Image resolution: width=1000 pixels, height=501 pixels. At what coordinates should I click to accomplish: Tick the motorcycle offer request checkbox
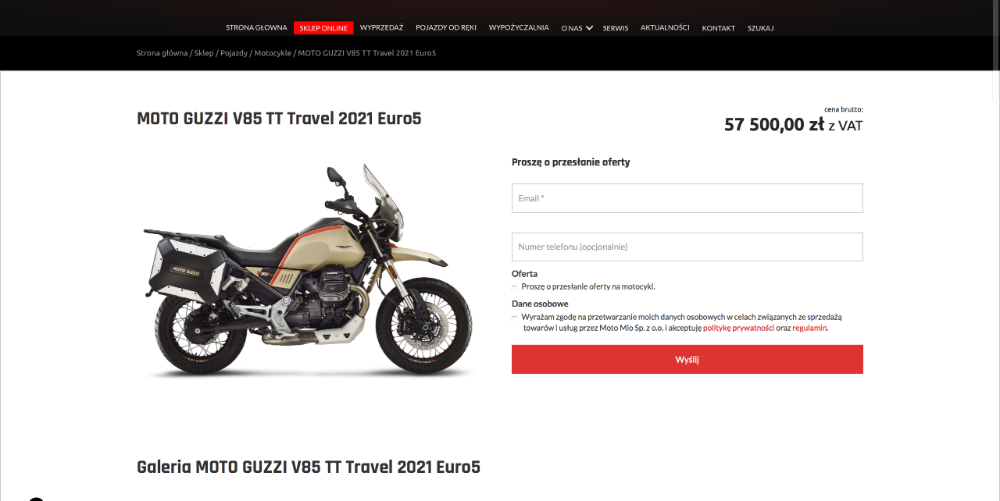point(515,287)
